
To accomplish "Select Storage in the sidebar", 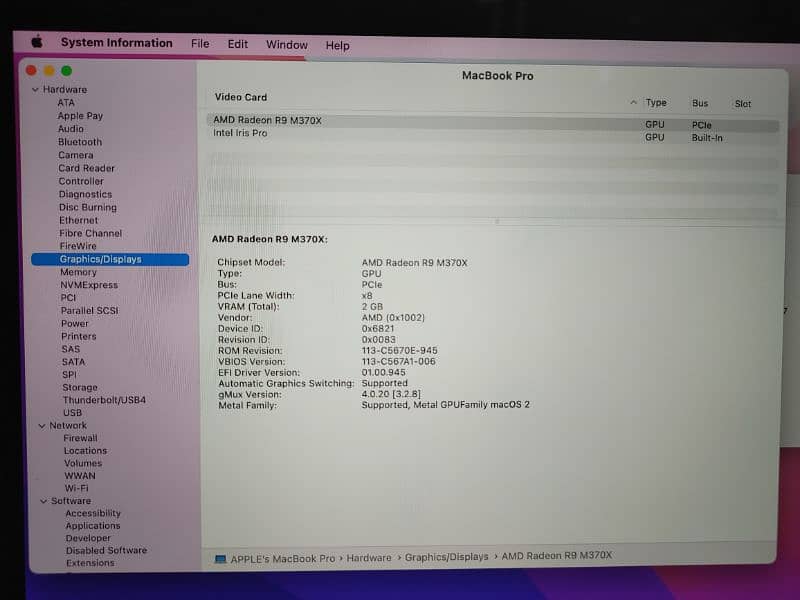I will coord(80,387).
